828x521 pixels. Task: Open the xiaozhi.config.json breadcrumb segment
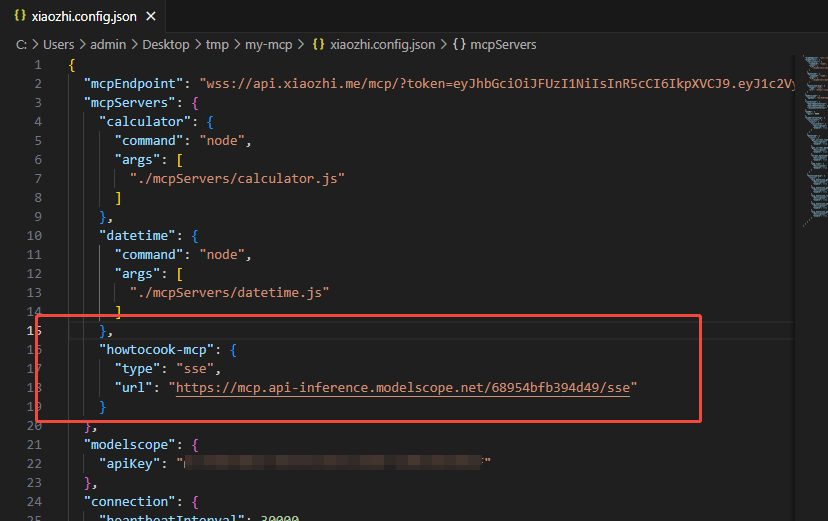[x=383, y=45]
